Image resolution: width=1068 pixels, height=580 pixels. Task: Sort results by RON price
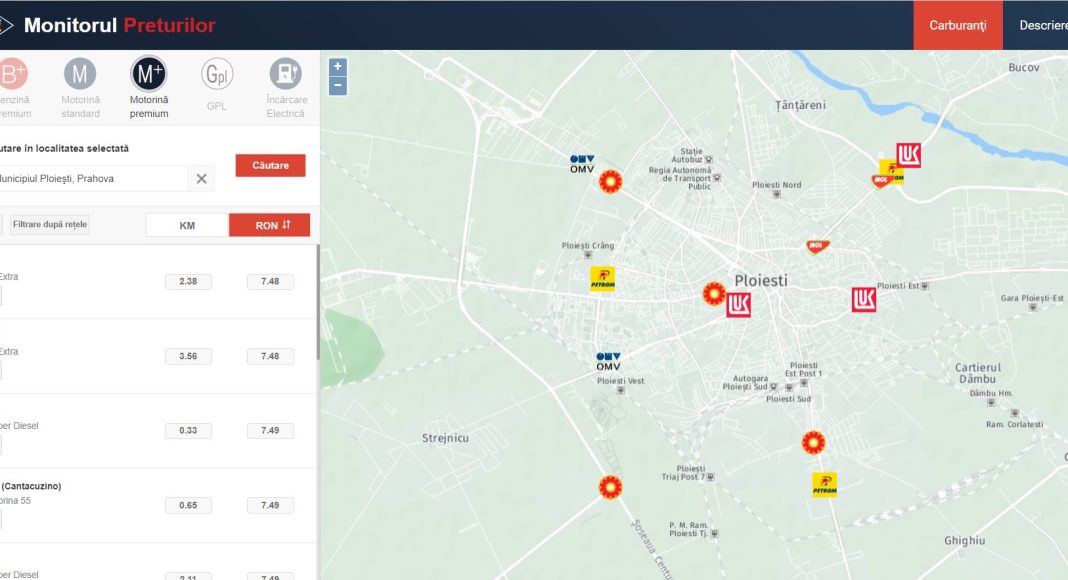[270, 225]
